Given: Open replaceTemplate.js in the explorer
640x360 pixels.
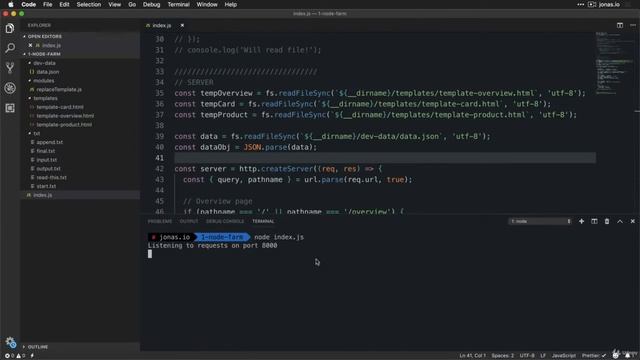Looking at the screenshot, I should pos(59,89).
